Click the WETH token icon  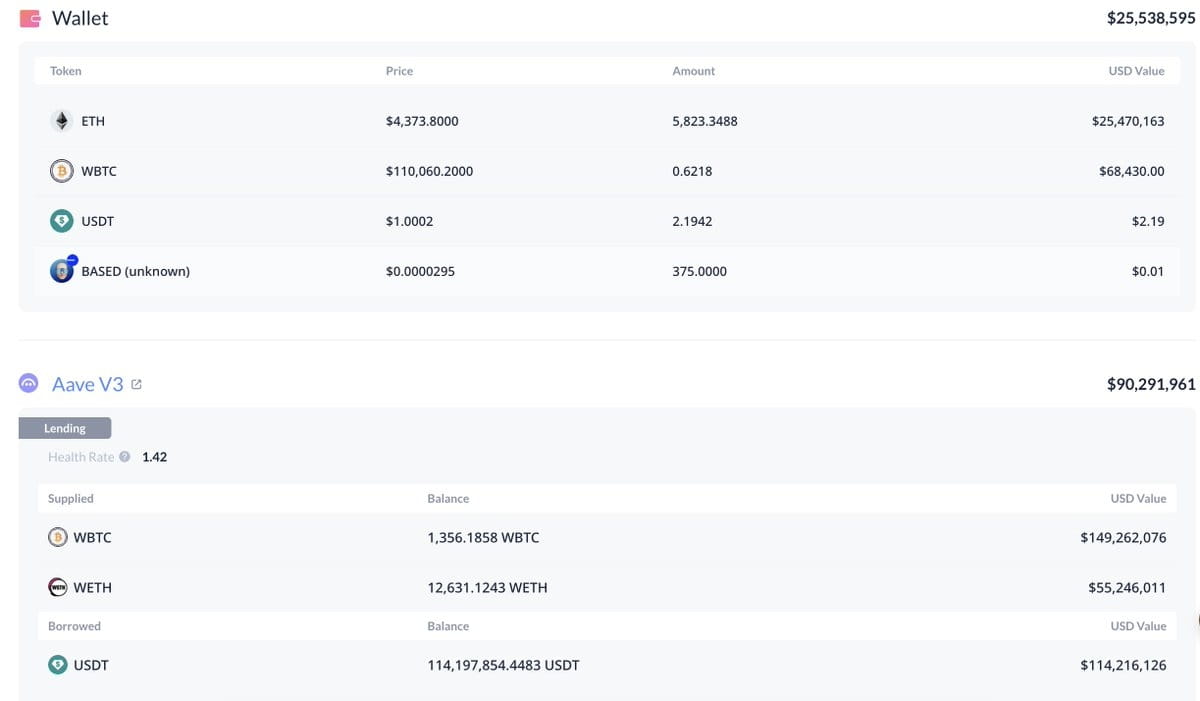[x=59, y=587]
